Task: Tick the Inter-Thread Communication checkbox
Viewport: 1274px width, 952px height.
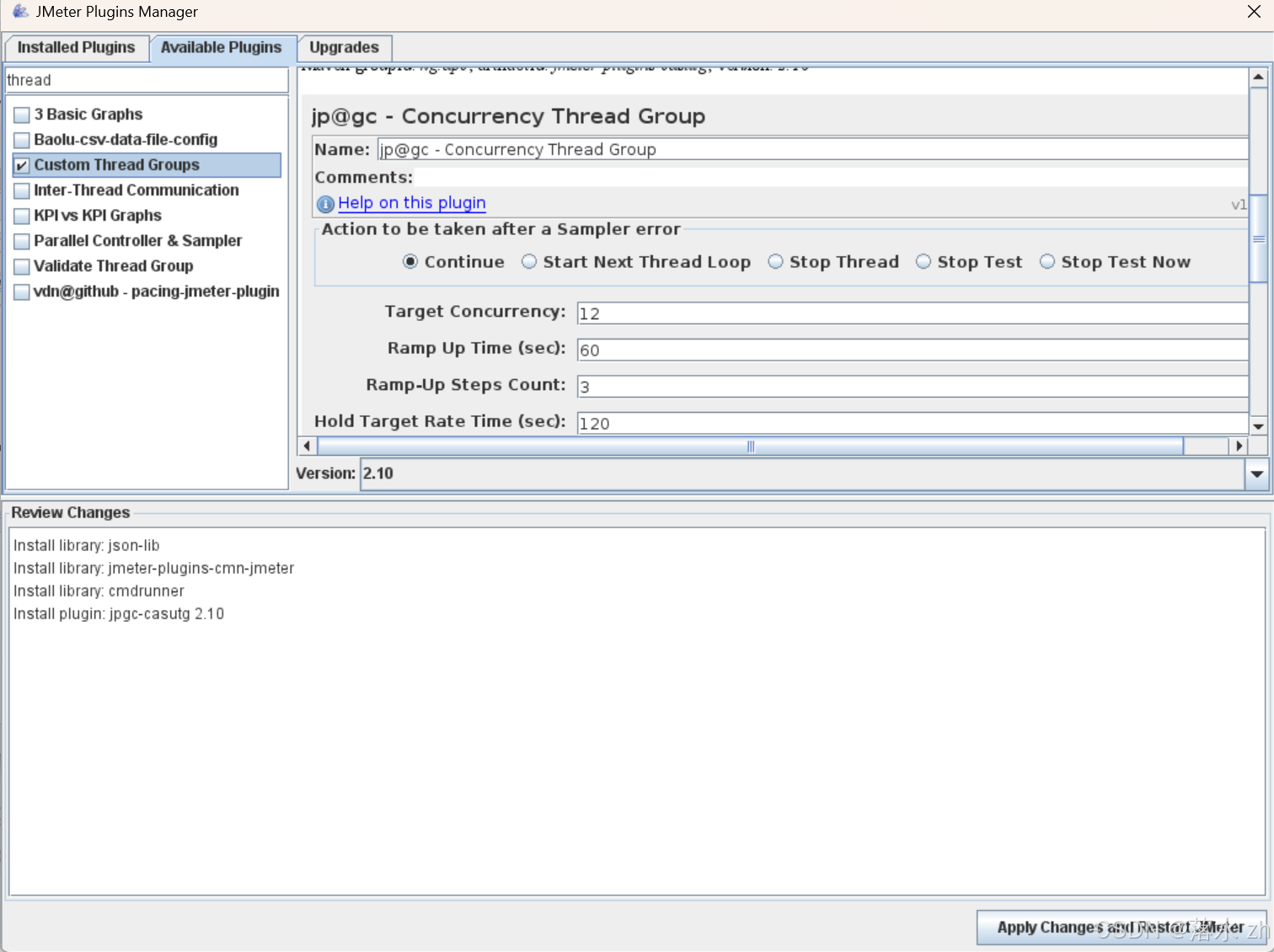Action: coord(22,190)
